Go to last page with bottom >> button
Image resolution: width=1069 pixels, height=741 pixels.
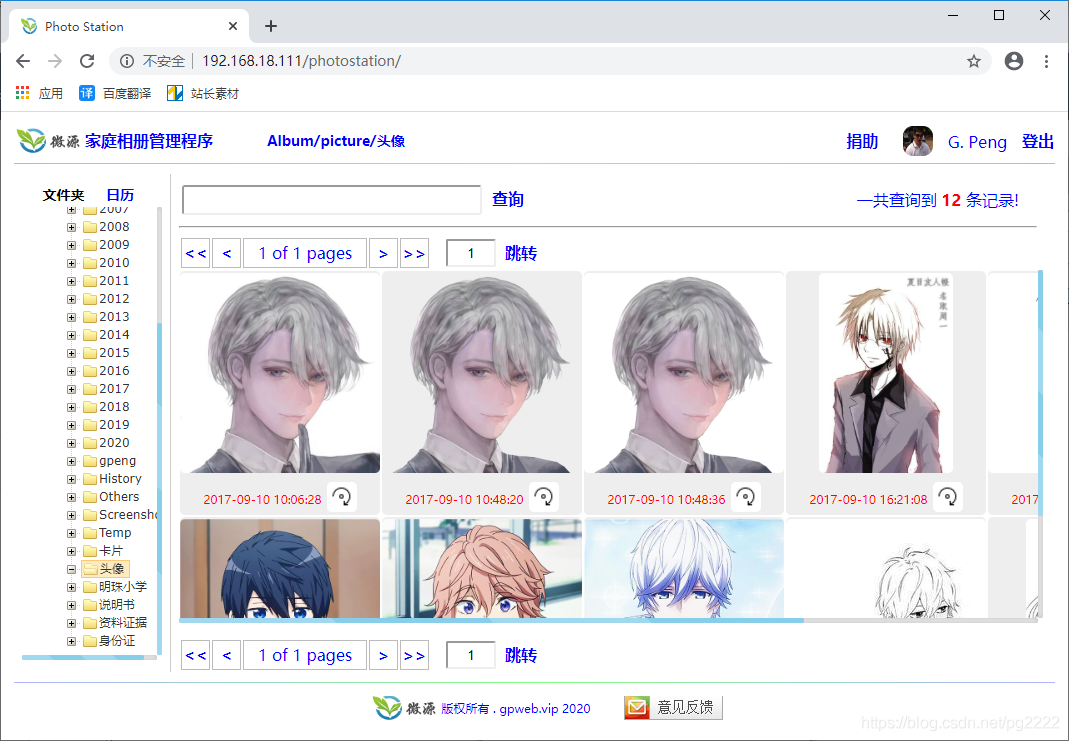coord(415,655)
